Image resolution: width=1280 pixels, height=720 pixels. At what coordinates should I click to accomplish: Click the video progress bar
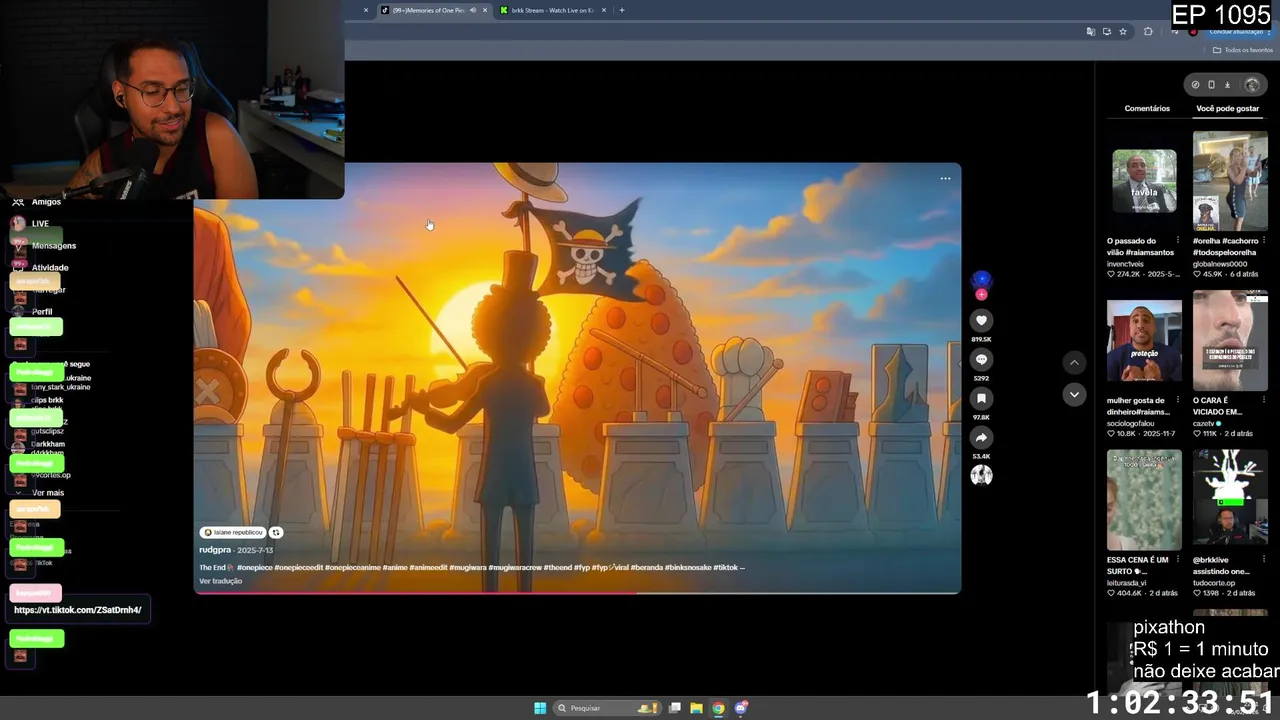577,593
